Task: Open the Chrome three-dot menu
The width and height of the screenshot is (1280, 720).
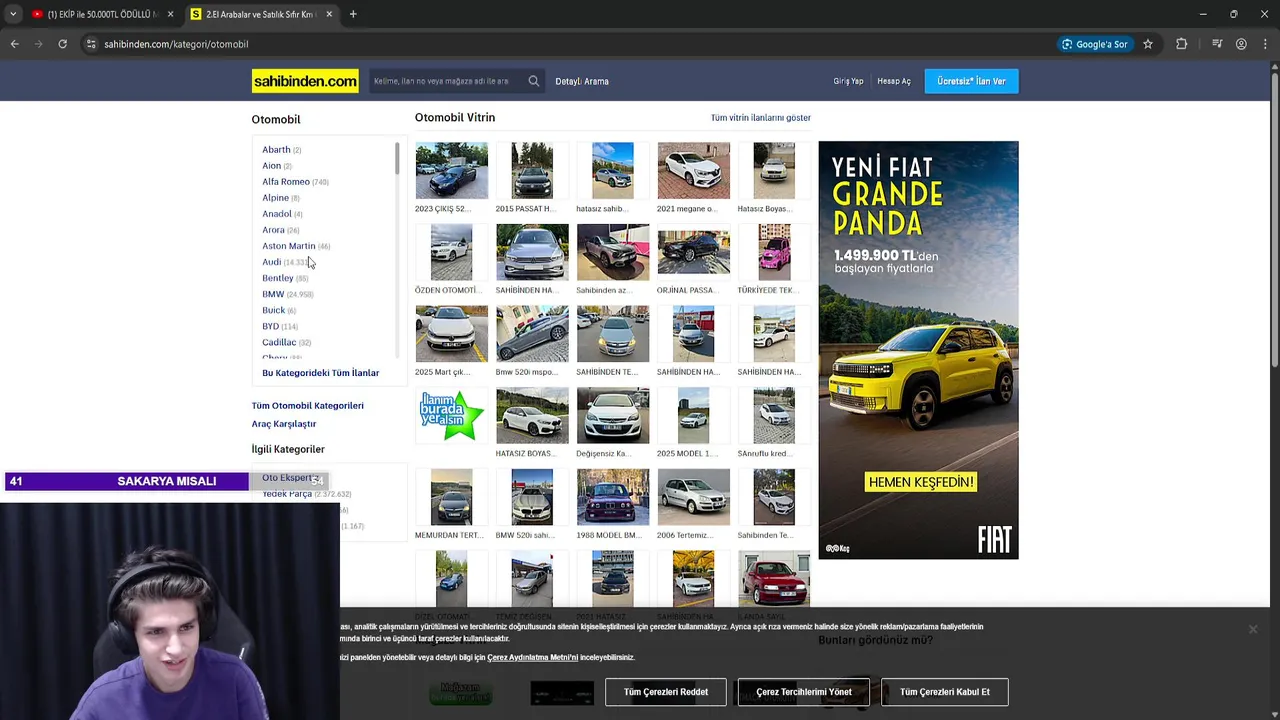Action: pyautogui.click(x=1264, y=44)
